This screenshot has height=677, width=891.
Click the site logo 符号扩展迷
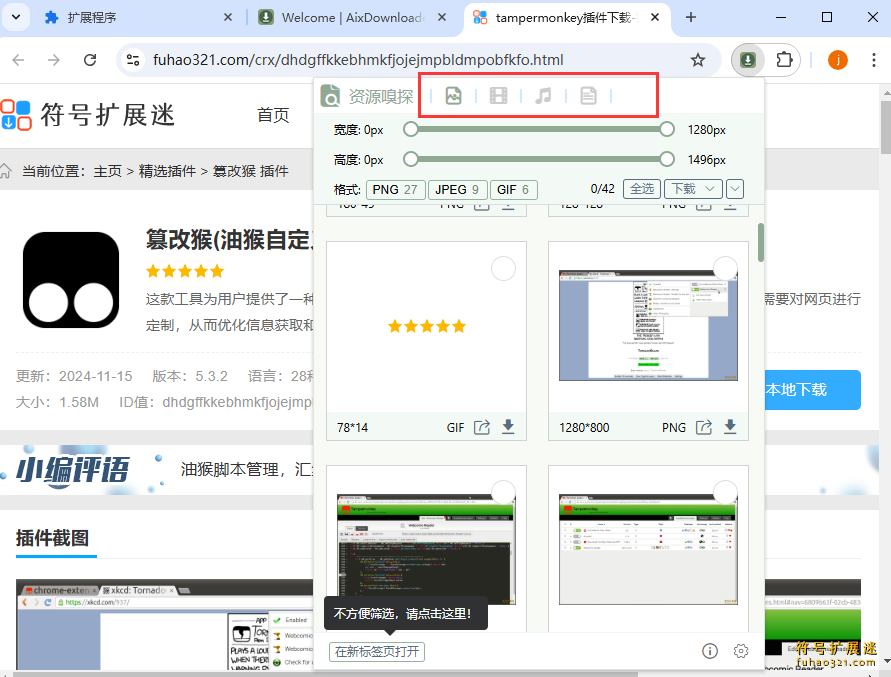coord(88,115)
